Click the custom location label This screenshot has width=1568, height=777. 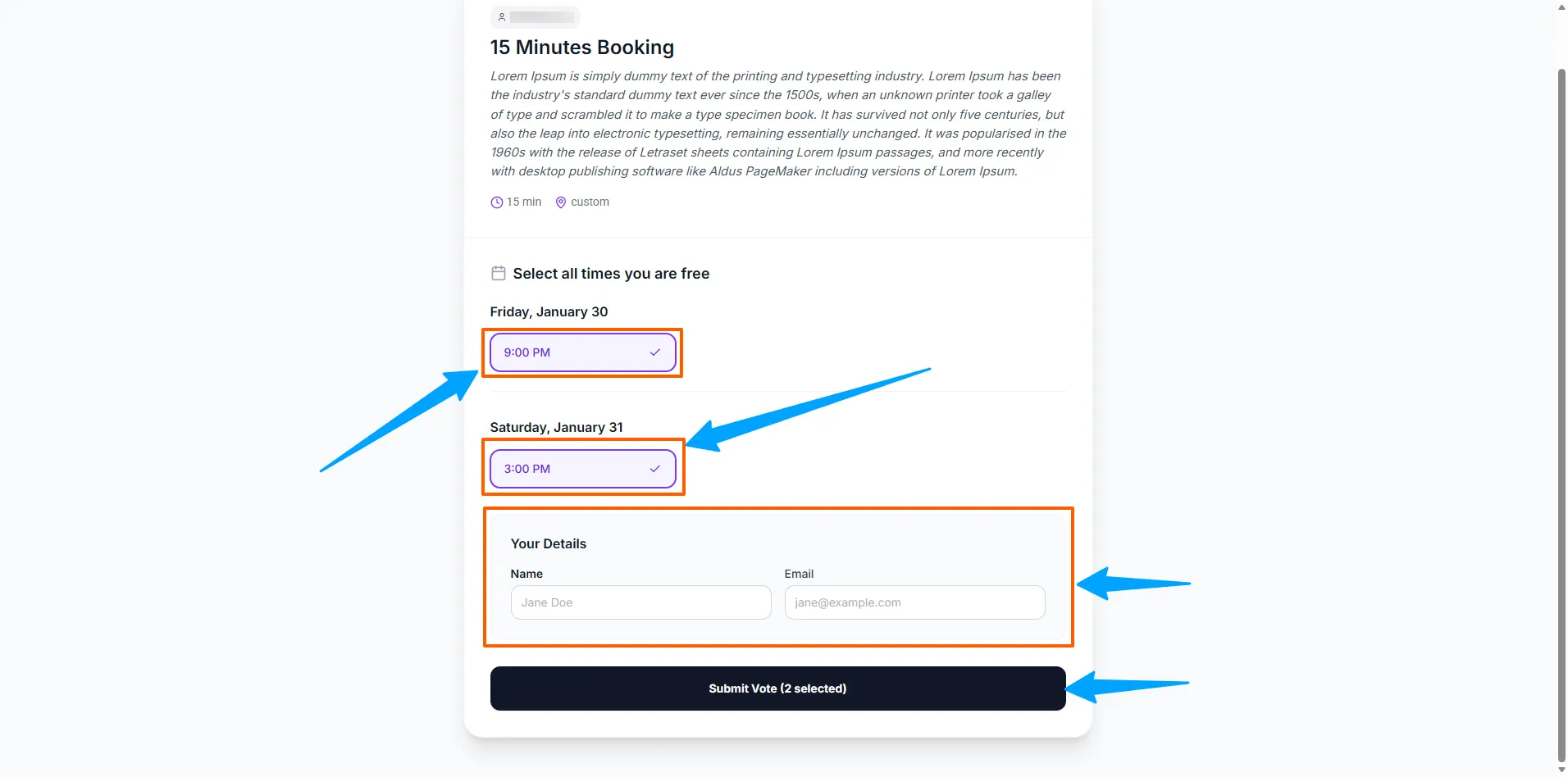(x=590, y=202)
